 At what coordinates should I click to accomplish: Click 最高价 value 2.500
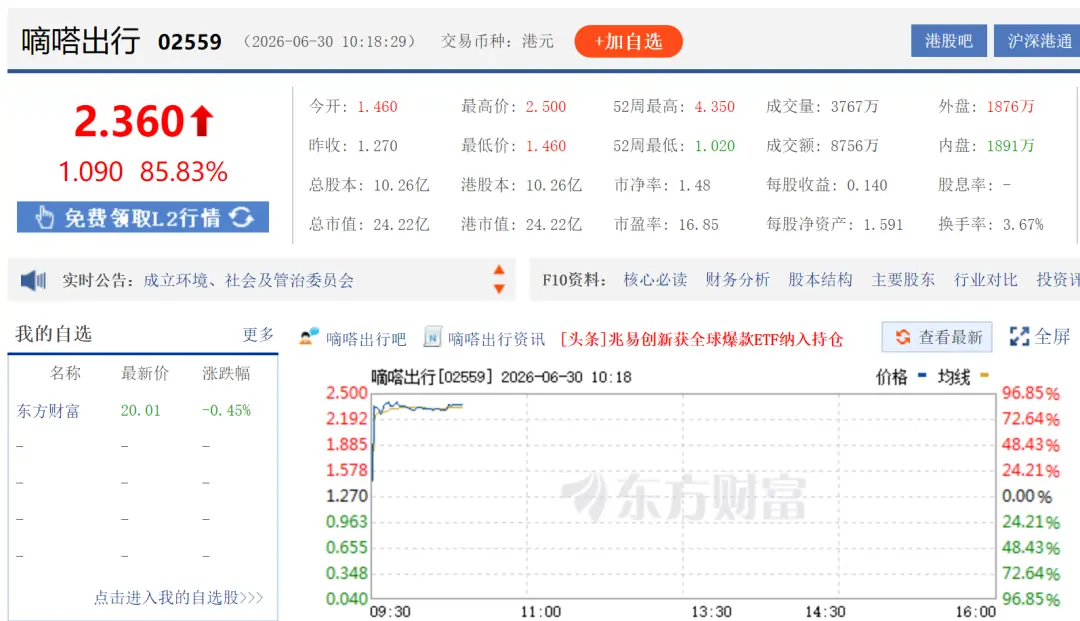click(546, 107)
